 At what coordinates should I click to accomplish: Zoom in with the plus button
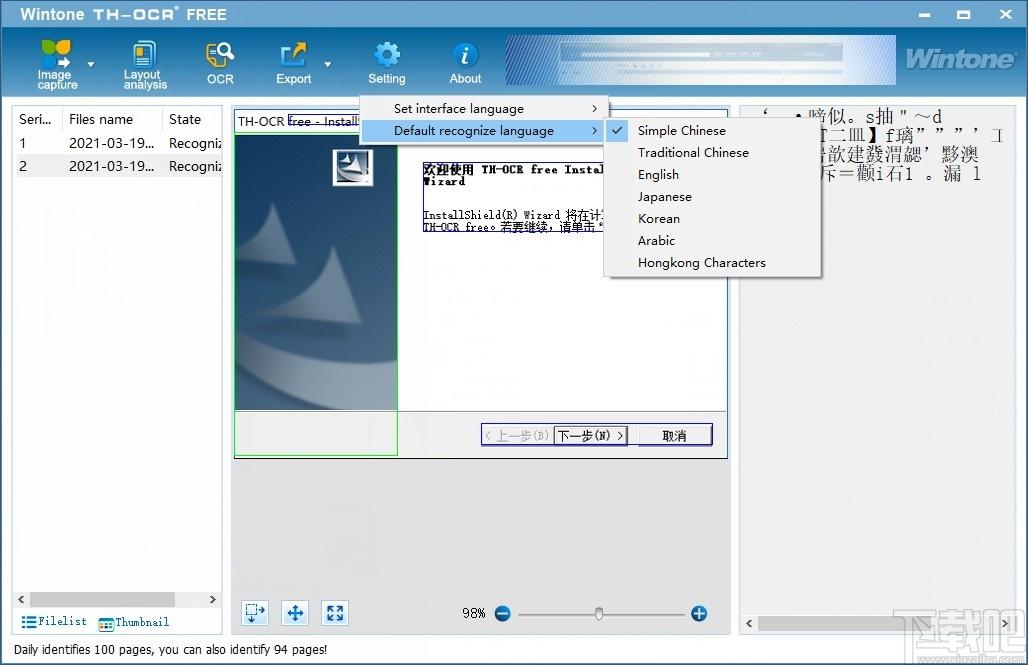699,614
